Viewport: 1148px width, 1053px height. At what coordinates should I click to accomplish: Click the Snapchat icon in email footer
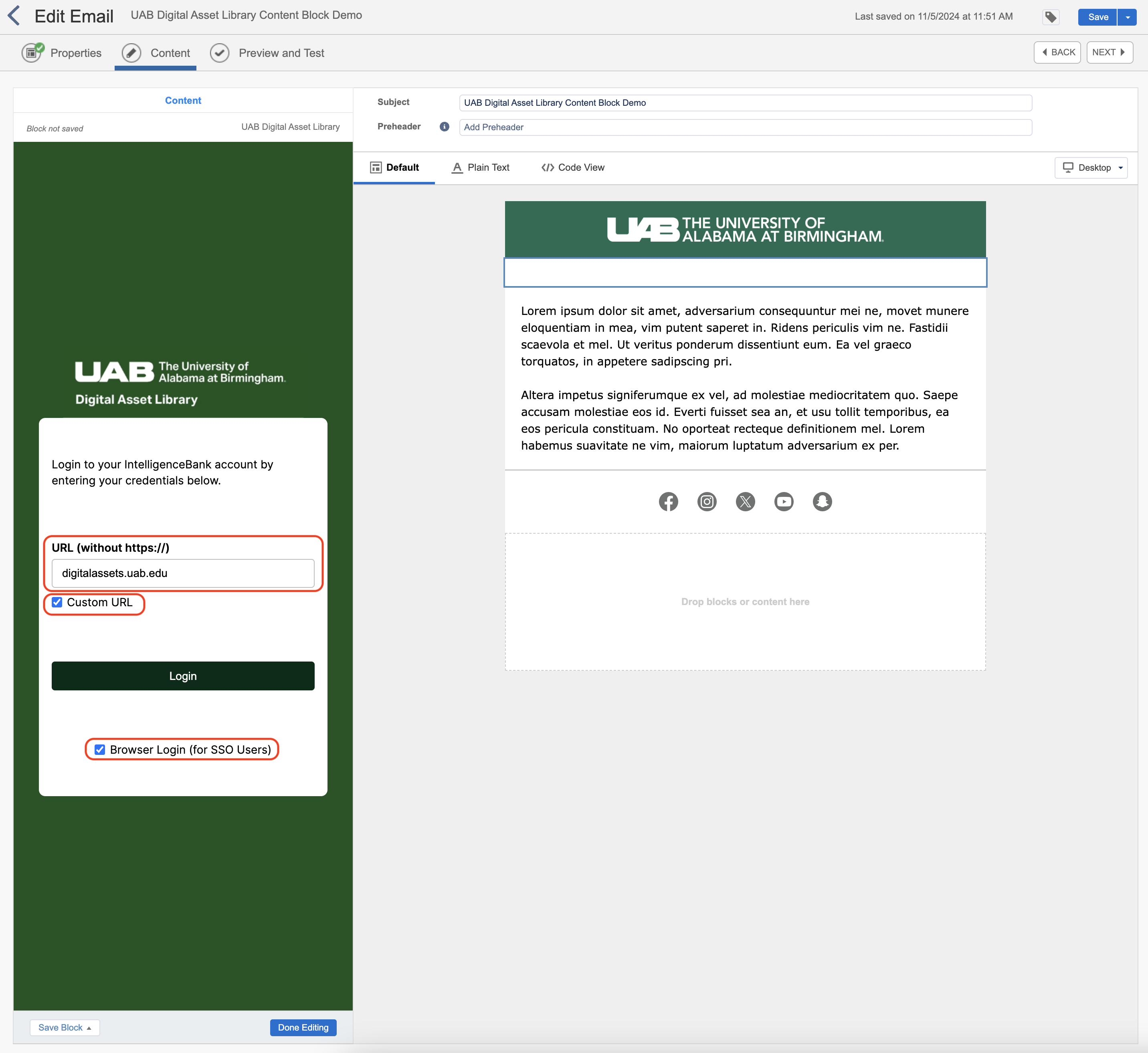click(822, 501)
